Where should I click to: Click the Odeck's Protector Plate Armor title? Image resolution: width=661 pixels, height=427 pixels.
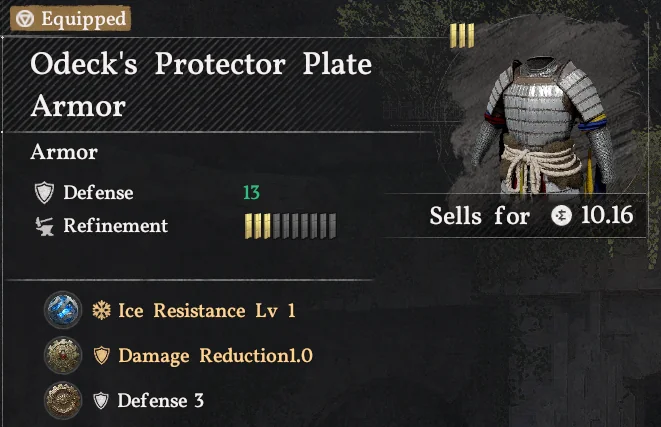pos(201,84)
